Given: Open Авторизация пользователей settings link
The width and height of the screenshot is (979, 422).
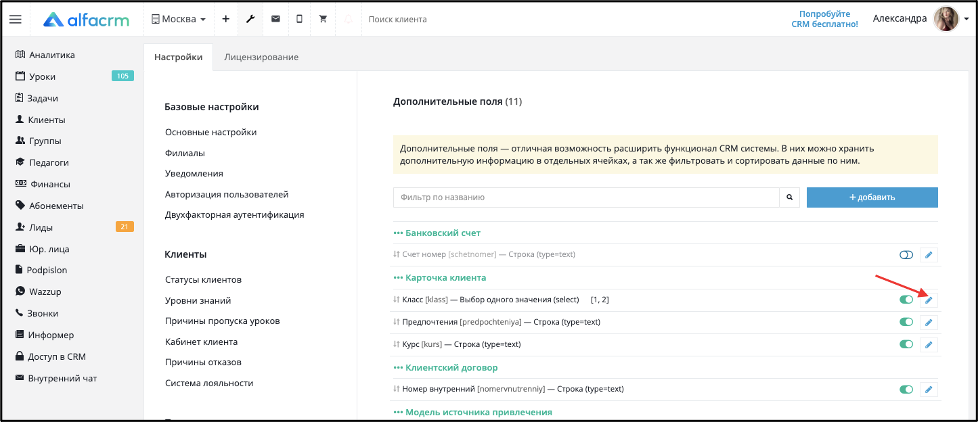Looking at the screenshot, I should coord(227,194).
